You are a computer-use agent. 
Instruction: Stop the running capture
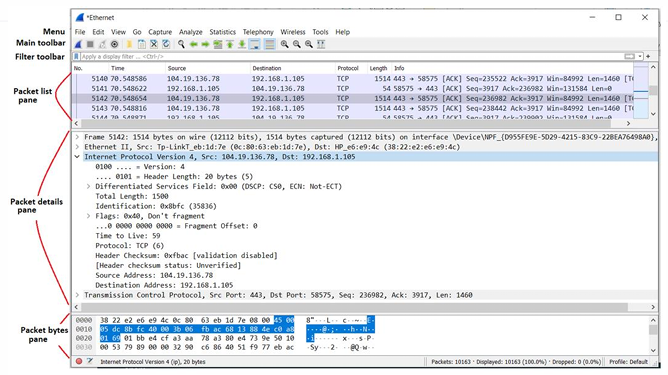pos(90,44)
